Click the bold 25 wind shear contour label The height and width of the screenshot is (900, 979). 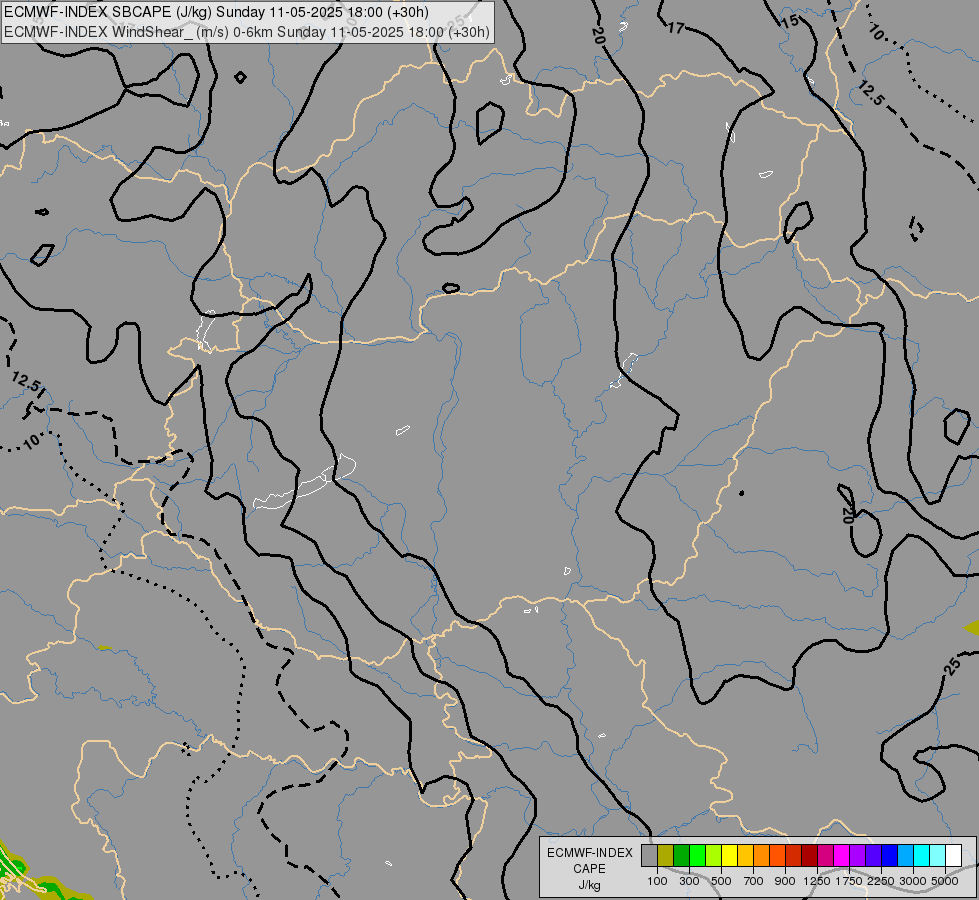[952, 666]
